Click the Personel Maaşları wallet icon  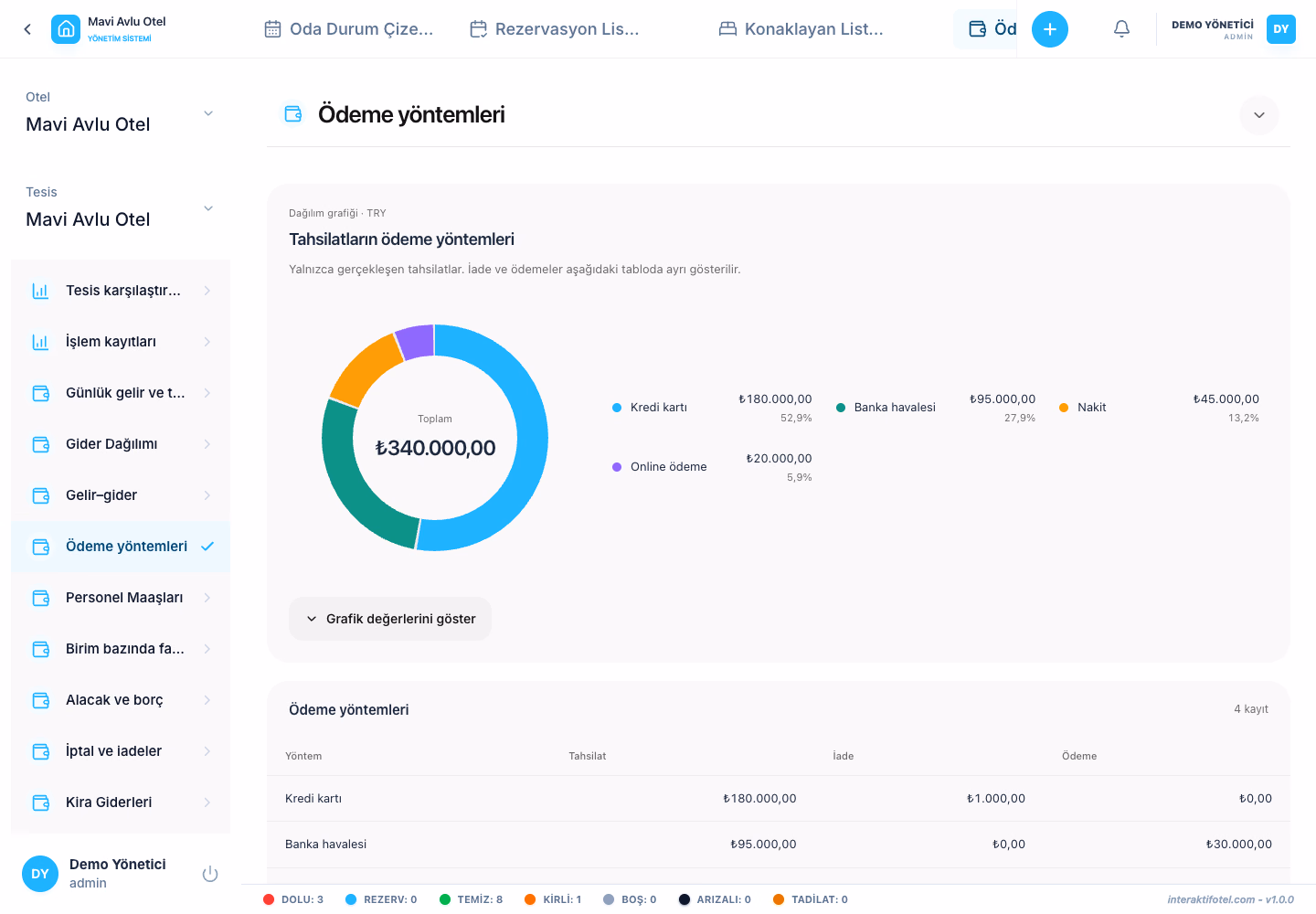point(41,598)
